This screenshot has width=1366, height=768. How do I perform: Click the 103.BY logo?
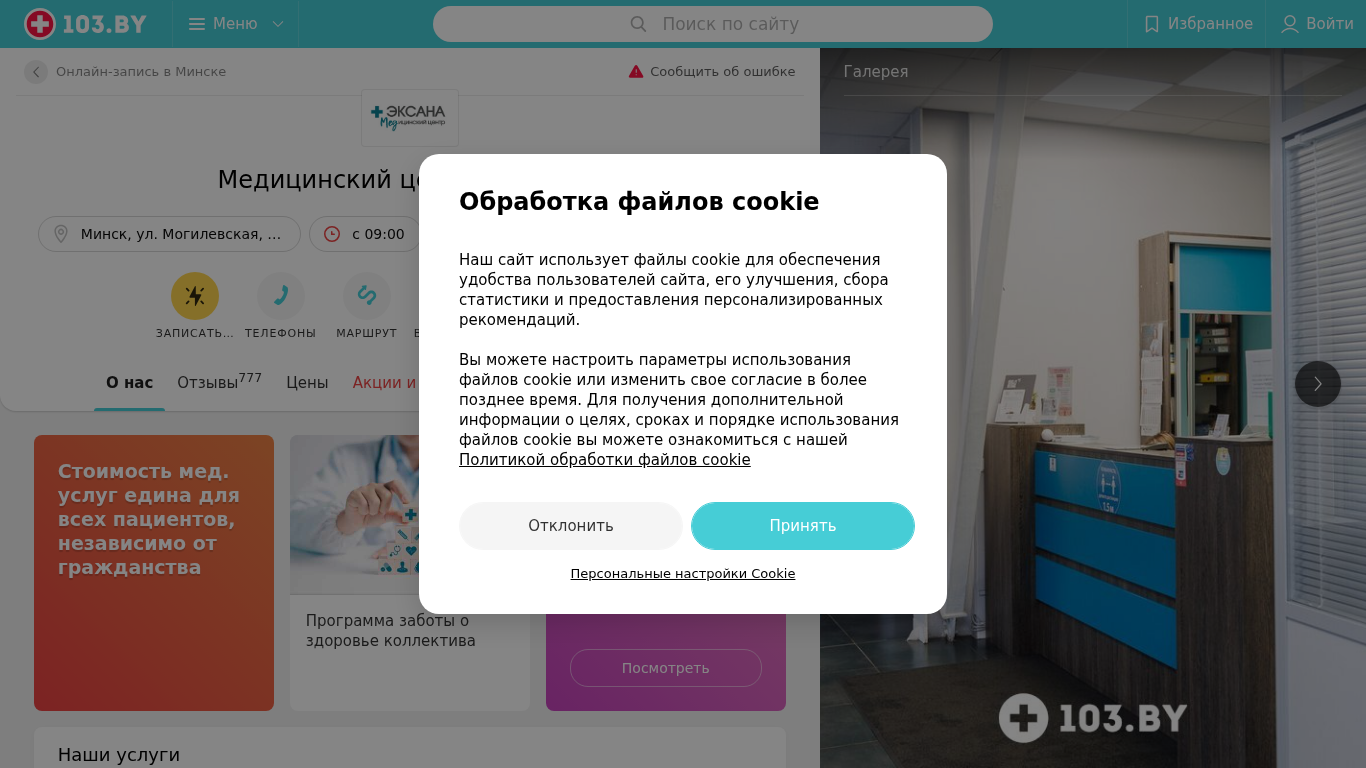click(86, 24)
